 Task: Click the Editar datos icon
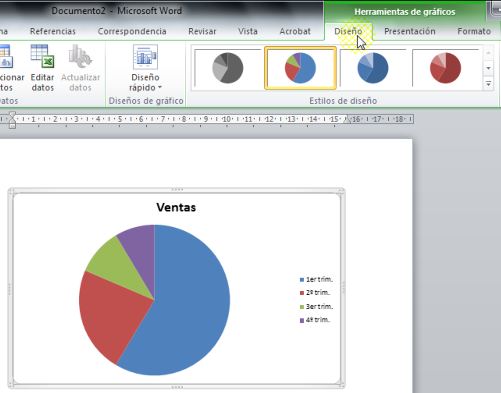(42, 56)
